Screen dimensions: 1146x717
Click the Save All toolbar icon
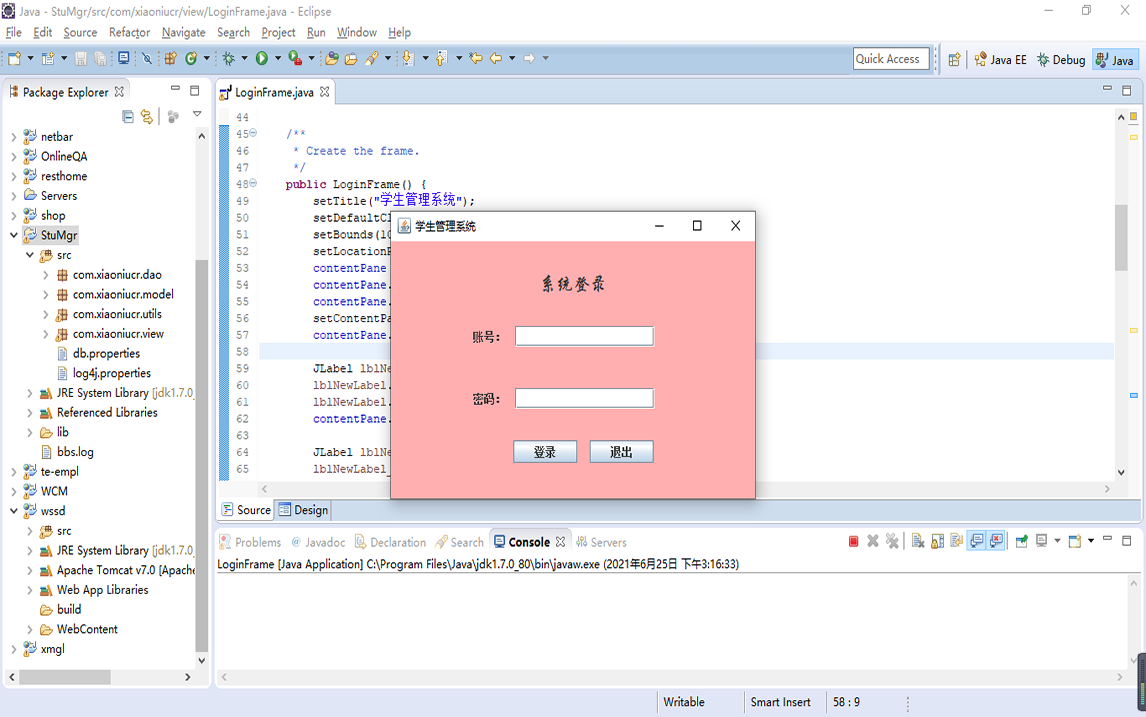click(x=100, y=58)
